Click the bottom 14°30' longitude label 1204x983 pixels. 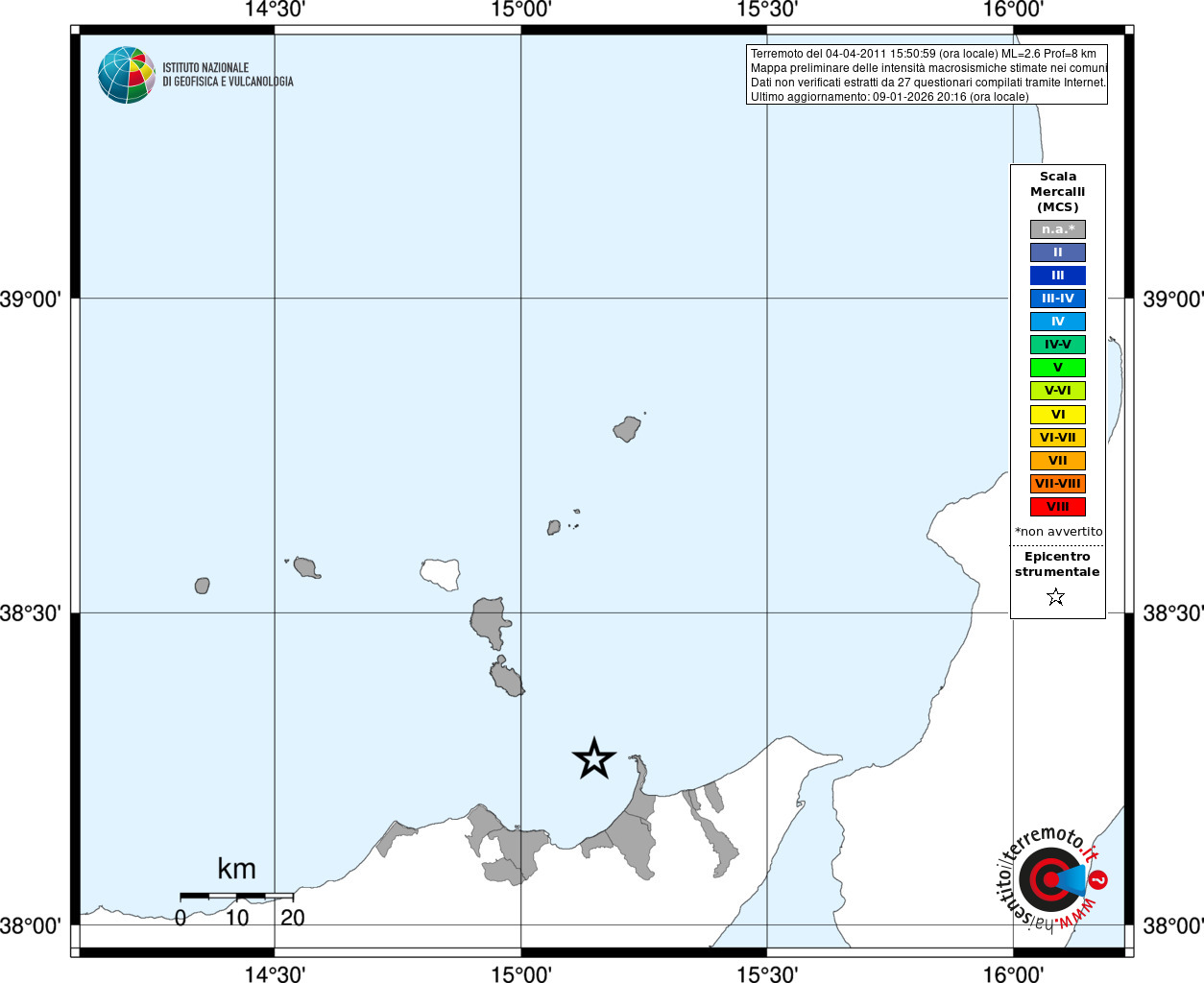pos(275,973)
